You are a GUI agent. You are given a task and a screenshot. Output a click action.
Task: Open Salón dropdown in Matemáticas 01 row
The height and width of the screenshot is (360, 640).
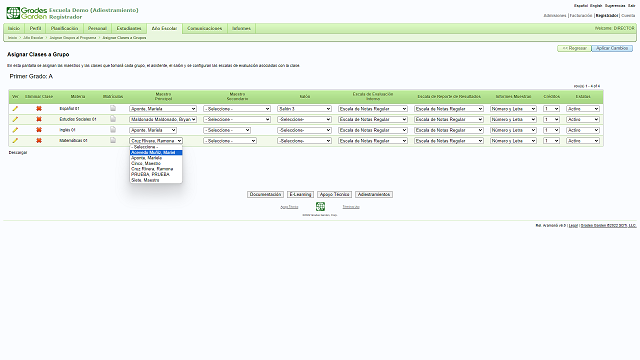304,141
